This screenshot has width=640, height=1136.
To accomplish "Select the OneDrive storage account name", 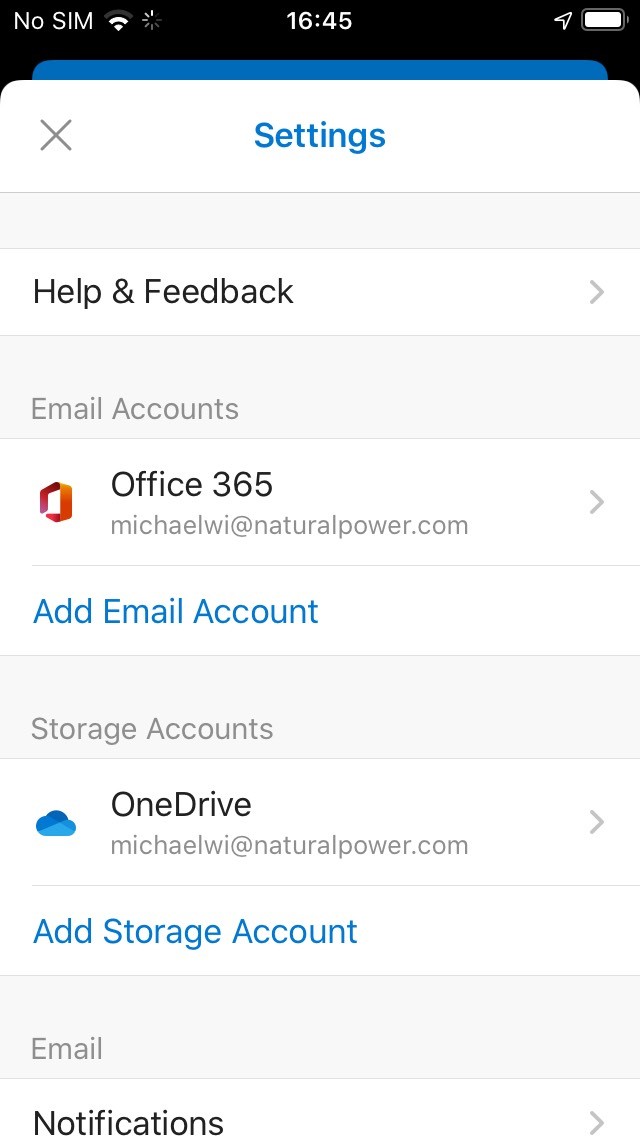I will coord(181,805).
